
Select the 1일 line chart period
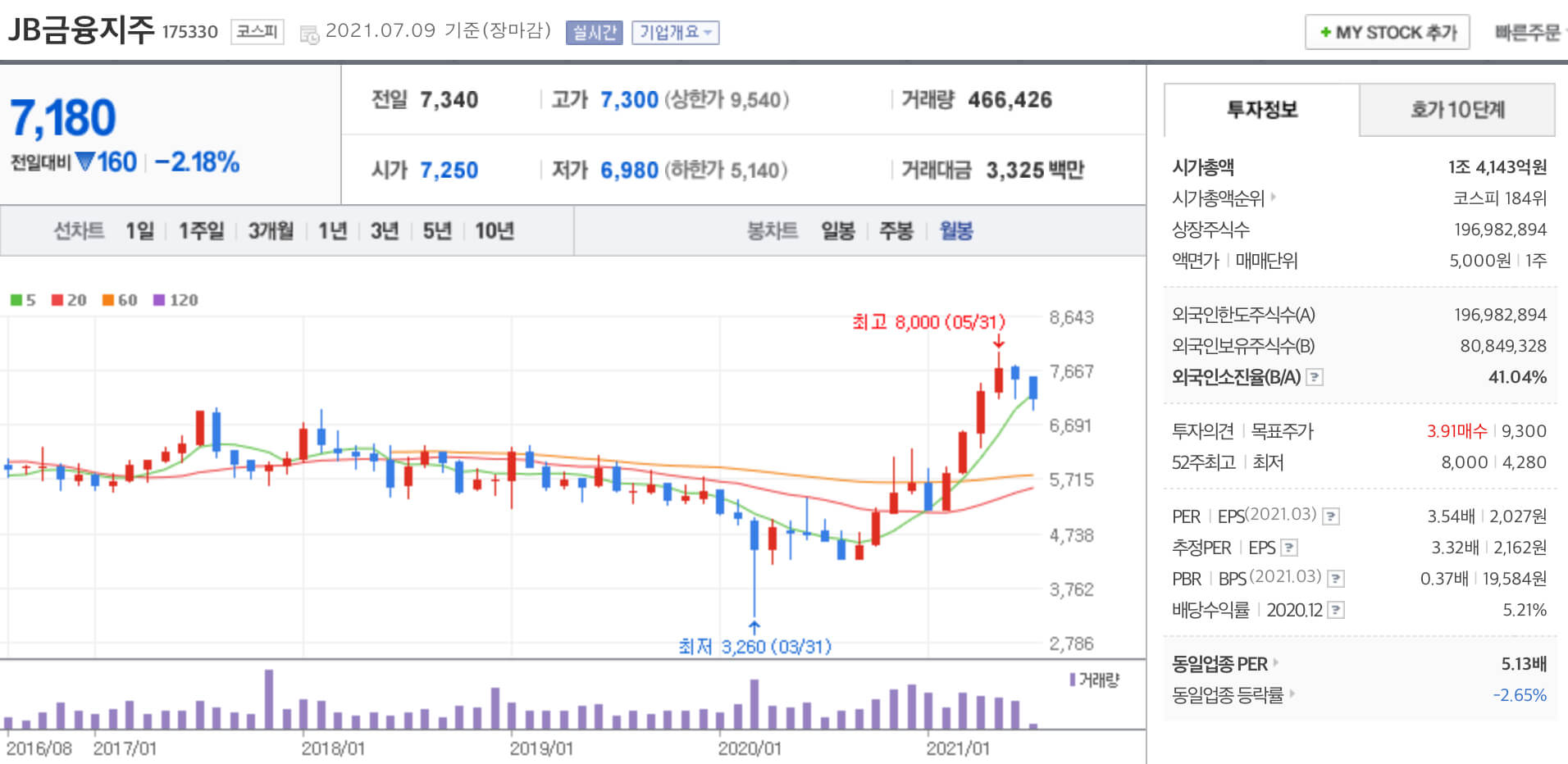point(139,231)
